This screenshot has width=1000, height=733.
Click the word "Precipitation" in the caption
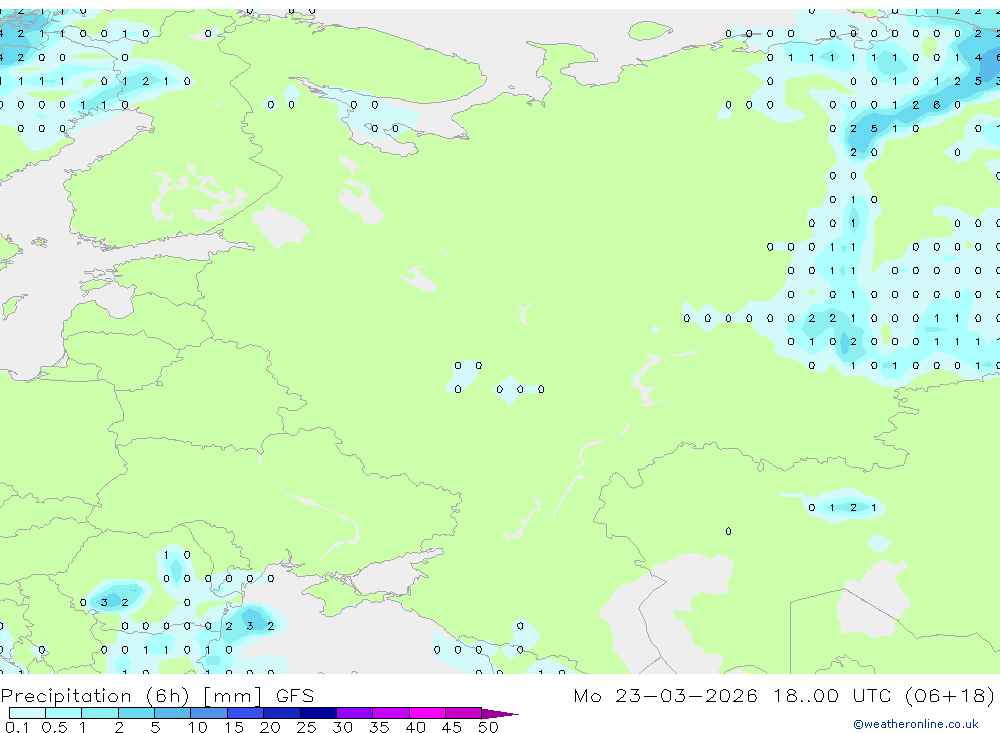tap(66, 696)
